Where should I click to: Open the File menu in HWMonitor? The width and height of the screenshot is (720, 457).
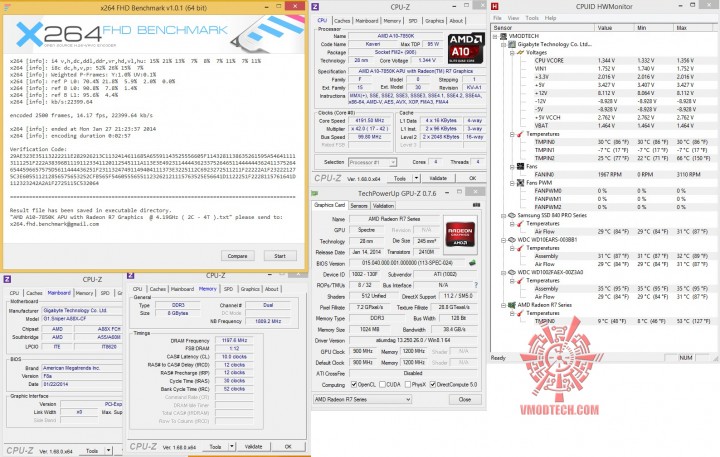pos(497,18)
